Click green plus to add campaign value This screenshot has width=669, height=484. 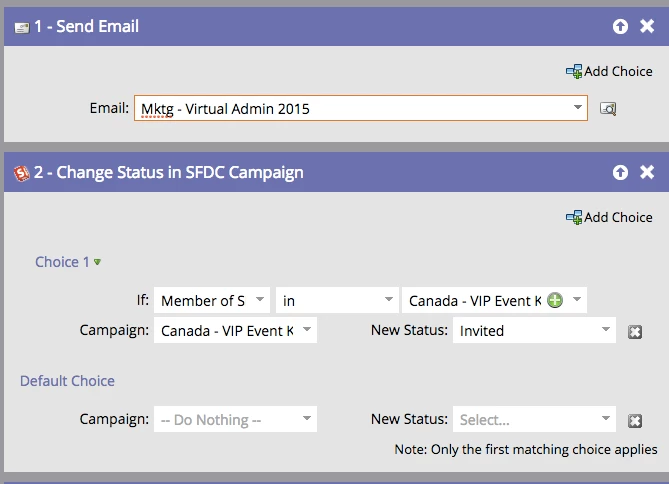click(555, 300)
